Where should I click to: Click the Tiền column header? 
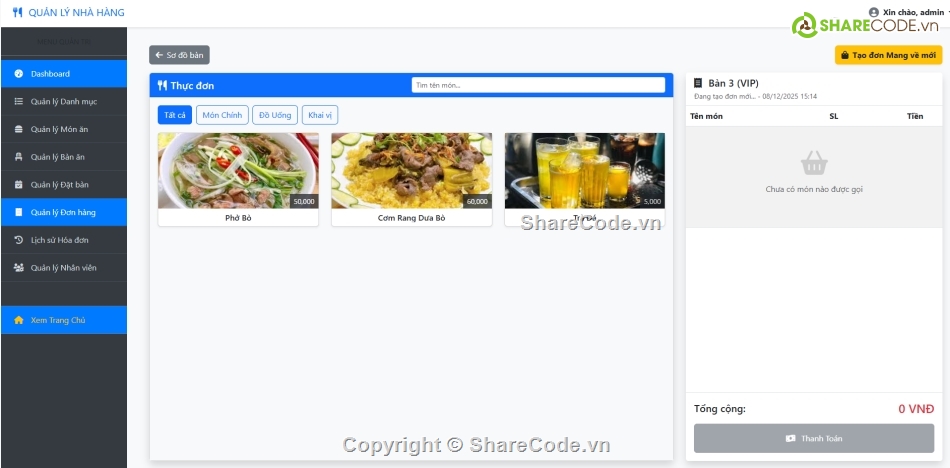(915, 116)
